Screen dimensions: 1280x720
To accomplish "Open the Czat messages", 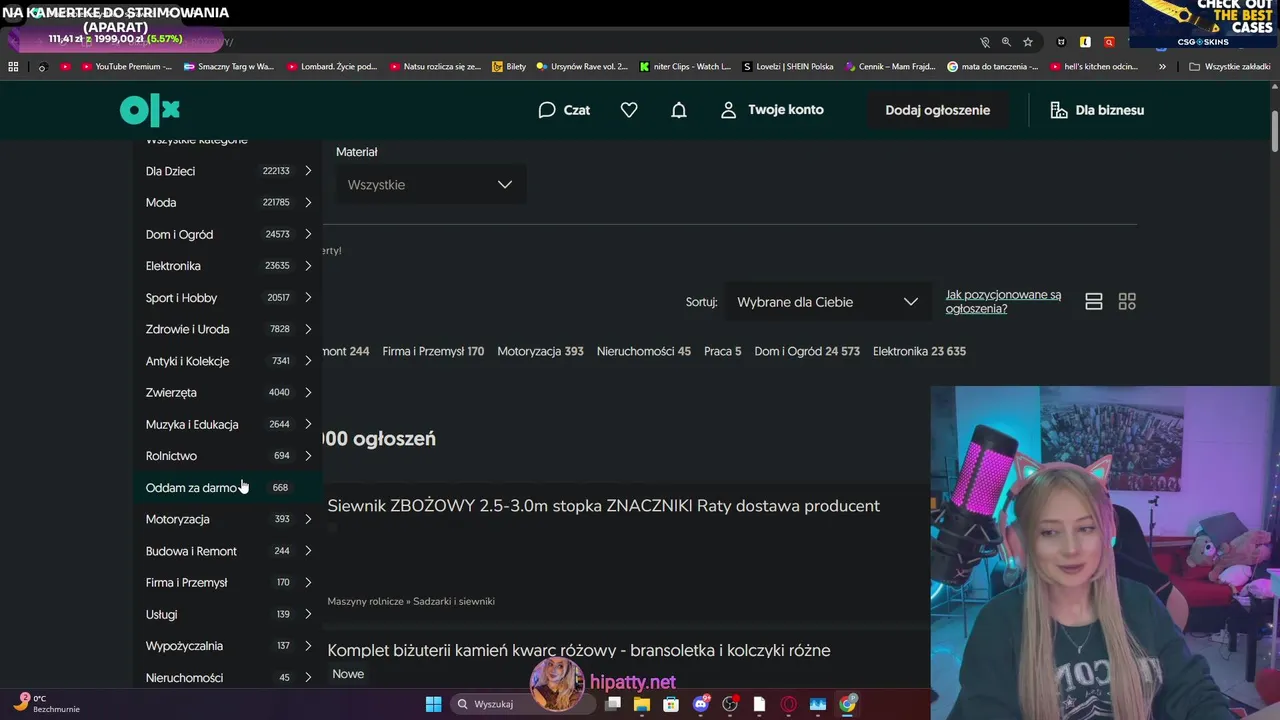I will pos(564,110).
